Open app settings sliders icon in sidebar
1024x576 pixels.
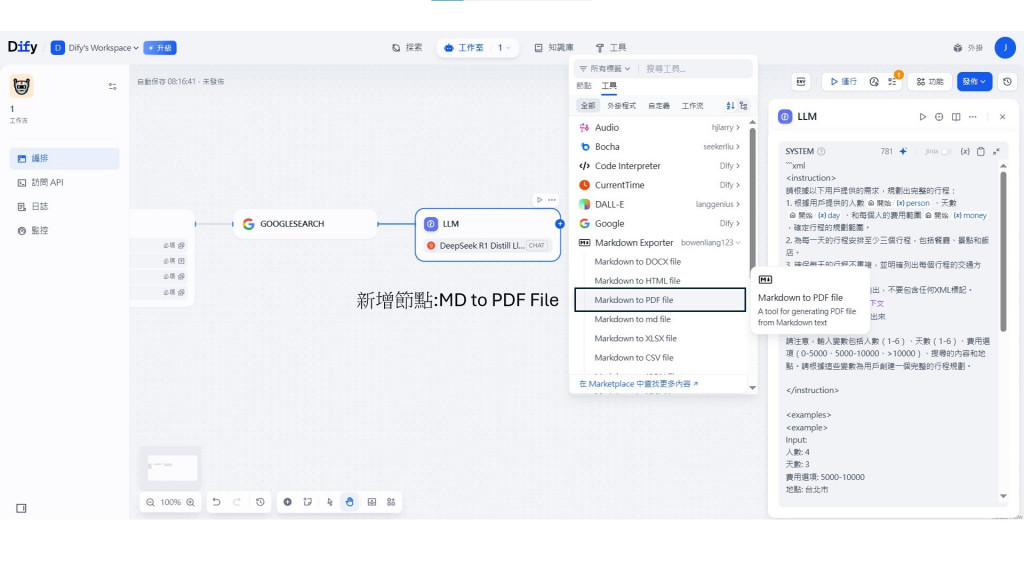pos(112,86)
